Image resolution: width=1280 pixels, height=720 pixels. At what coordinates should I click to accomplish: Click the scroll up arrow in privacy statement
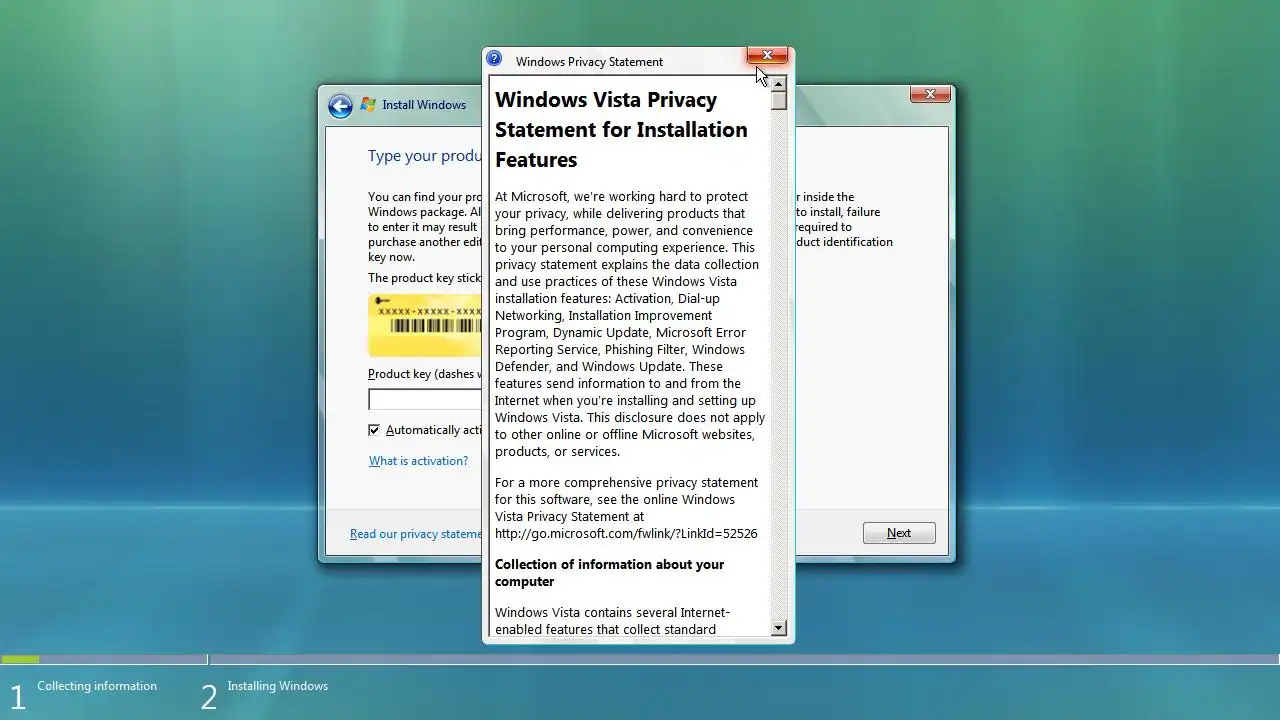779,83
